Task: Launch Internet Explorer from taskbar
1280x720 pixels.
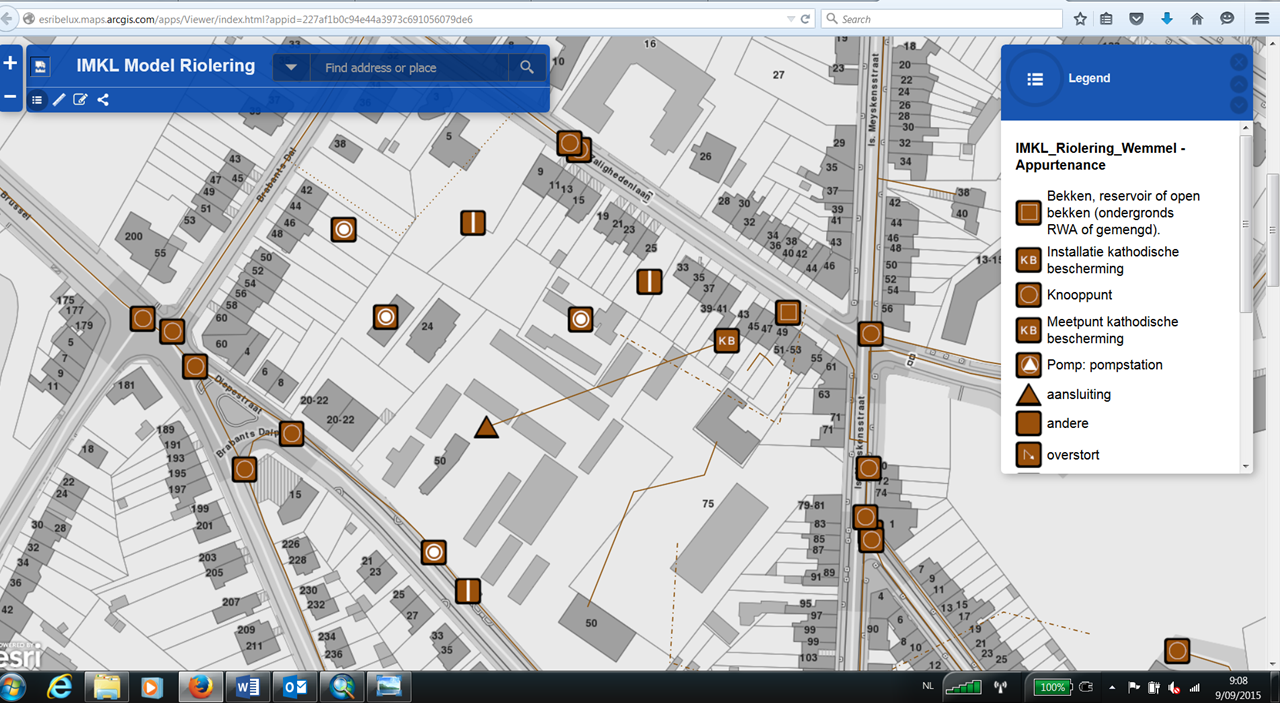Action: pyautogui.click(x=60, y=688)
